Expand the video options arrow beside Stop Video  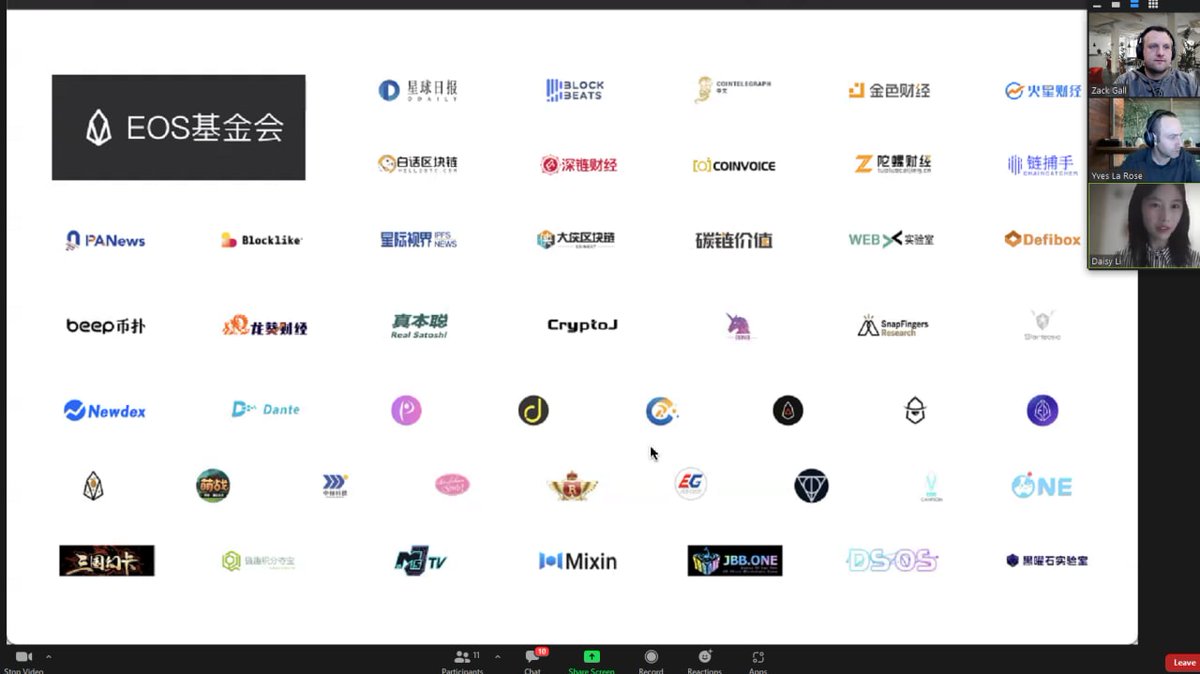pos(48,657)
